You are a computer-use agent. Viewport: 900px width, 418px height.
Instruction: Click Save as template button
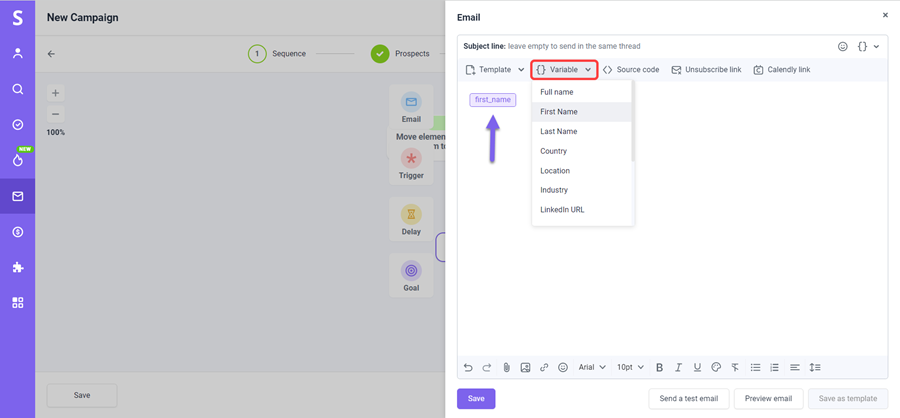click(x=848, y=398)
